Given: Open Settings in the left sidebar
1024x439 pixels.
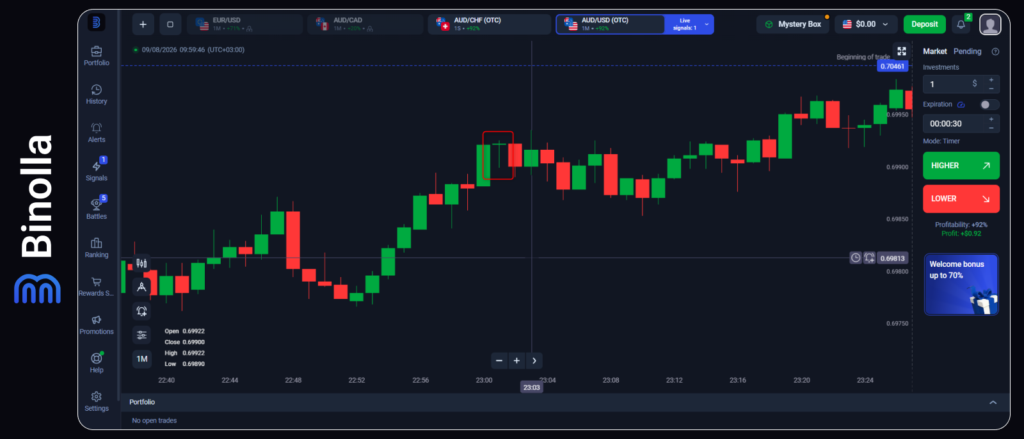Looking at the screenshot, I should [97, 401].
